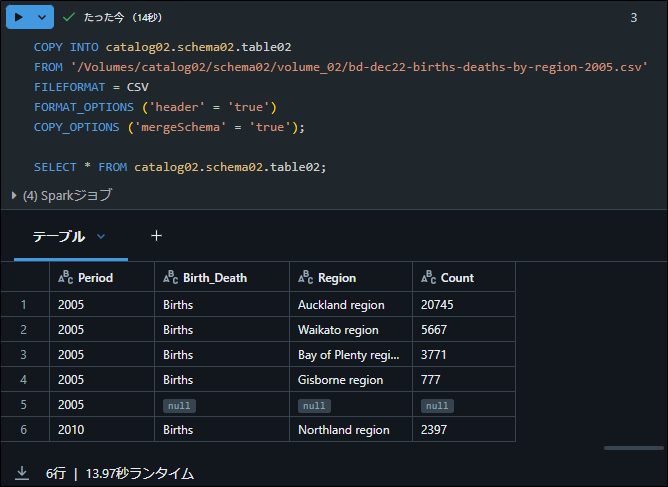Click the Period column string type icon
Image resolution: width=668 pixels, height=487 pixels.
click(66, 277)
